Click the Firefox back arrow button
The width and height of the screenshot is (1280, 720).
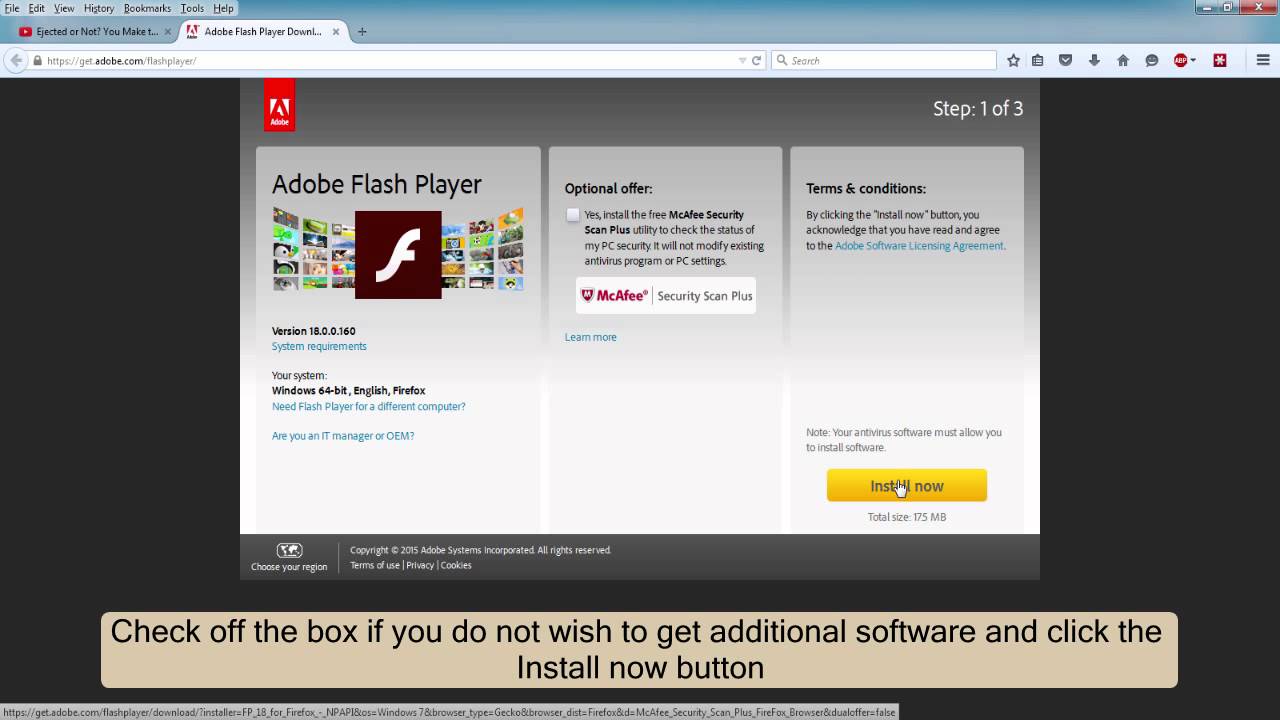click(x=16, y=60)
